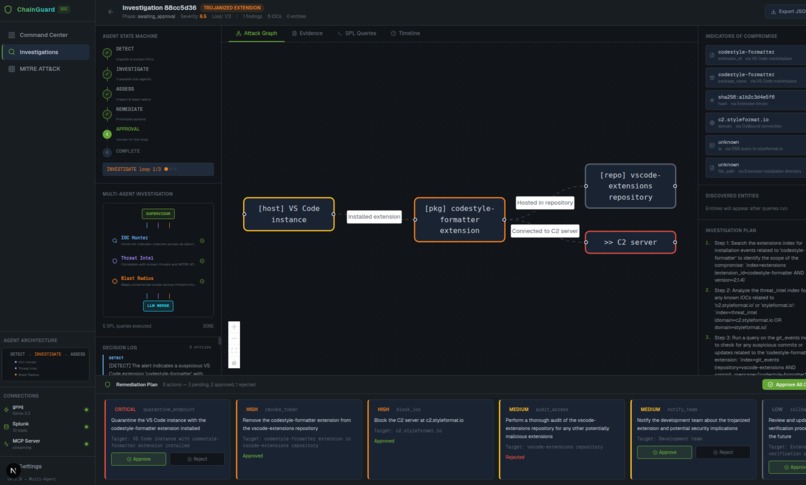Click the 'Hosted in repository' edge label
This screenshot has height=485, width=806.
545,203
